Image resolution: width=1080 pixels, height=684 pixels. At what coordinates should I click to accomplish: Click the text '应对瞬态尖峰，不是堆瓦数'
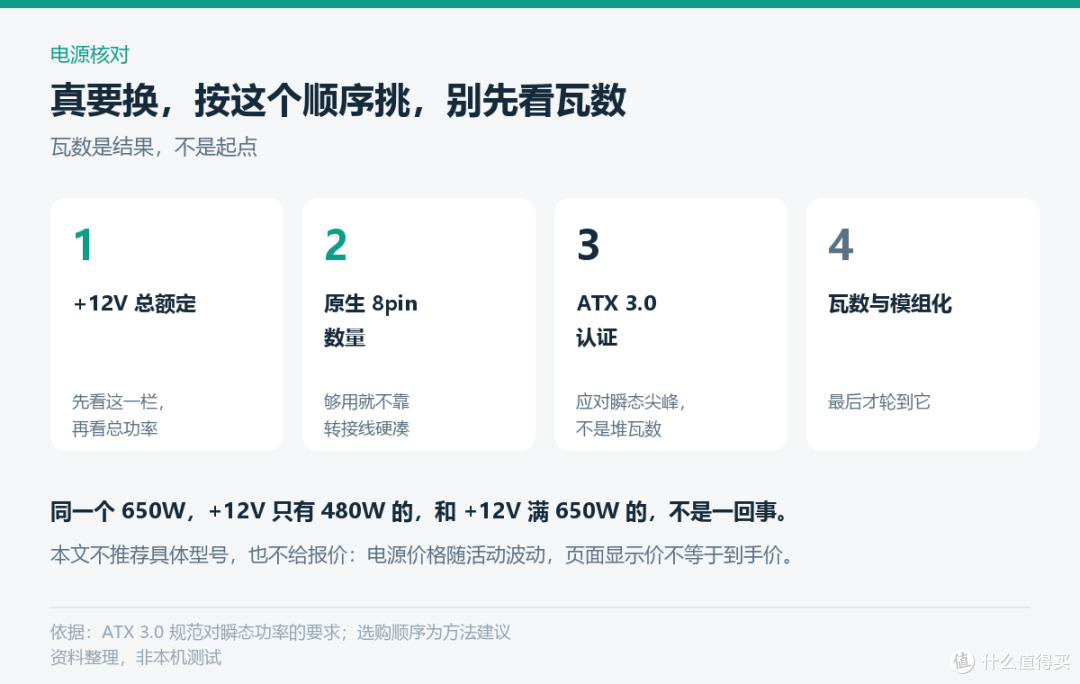[630, 415]
